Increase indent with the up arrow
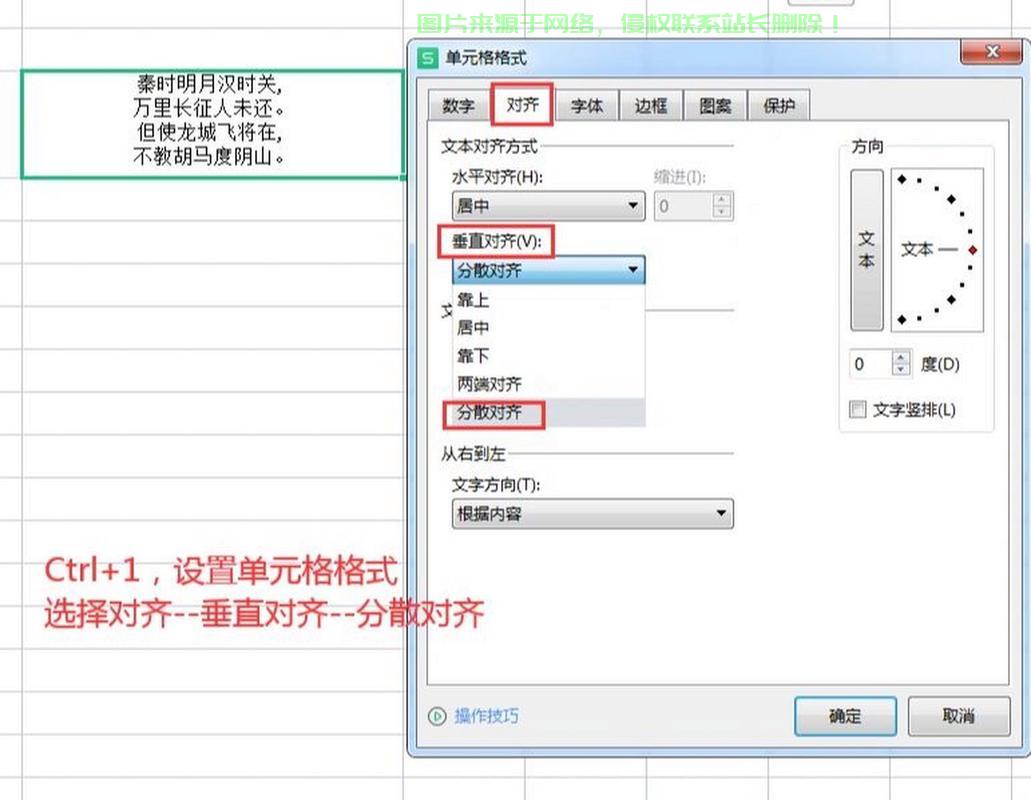The height and width of the screenshot is (800, 1031). click(x=722, y=199)
